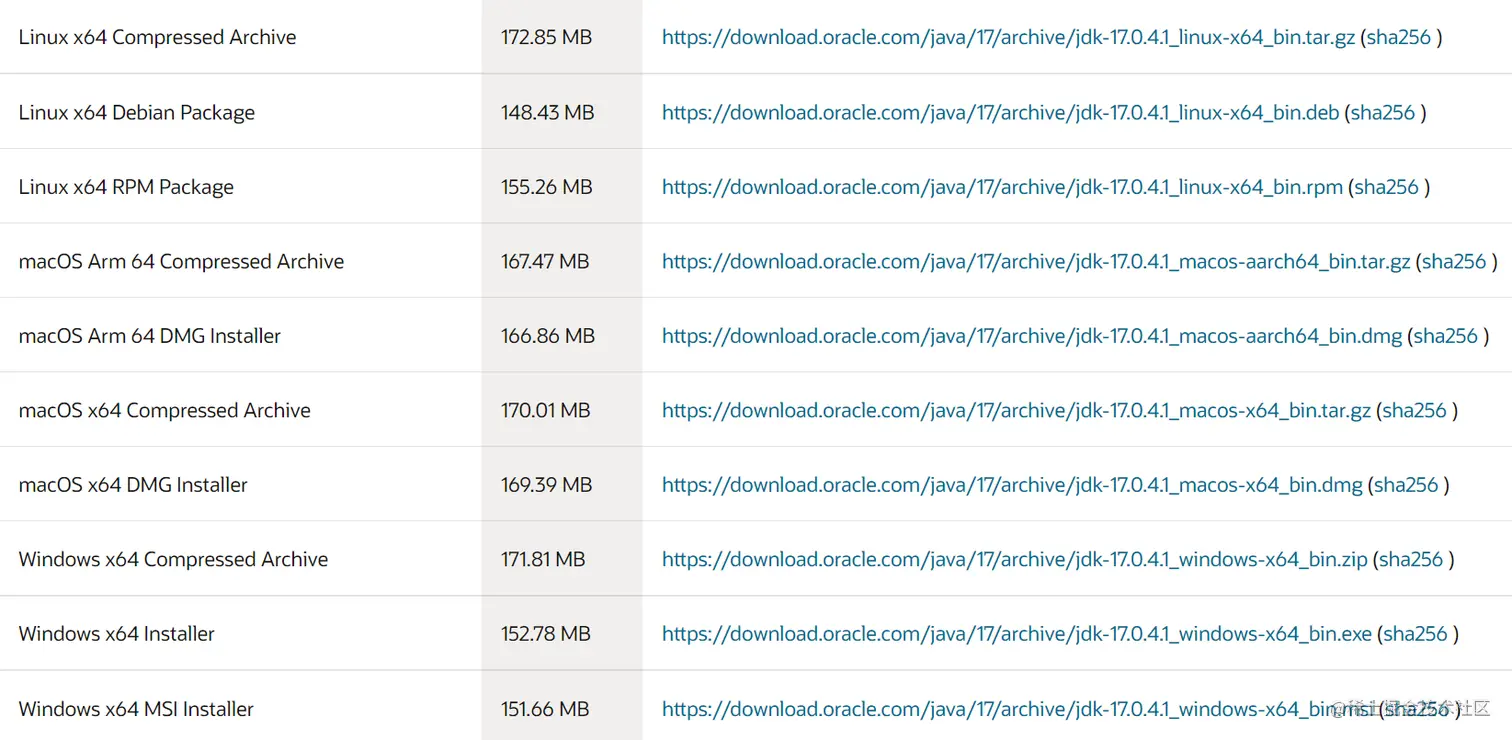The height and width of the screenshot is (740, 1512).
Task: Download the Windows x64 exe installer link
Action: (1016, 634)
